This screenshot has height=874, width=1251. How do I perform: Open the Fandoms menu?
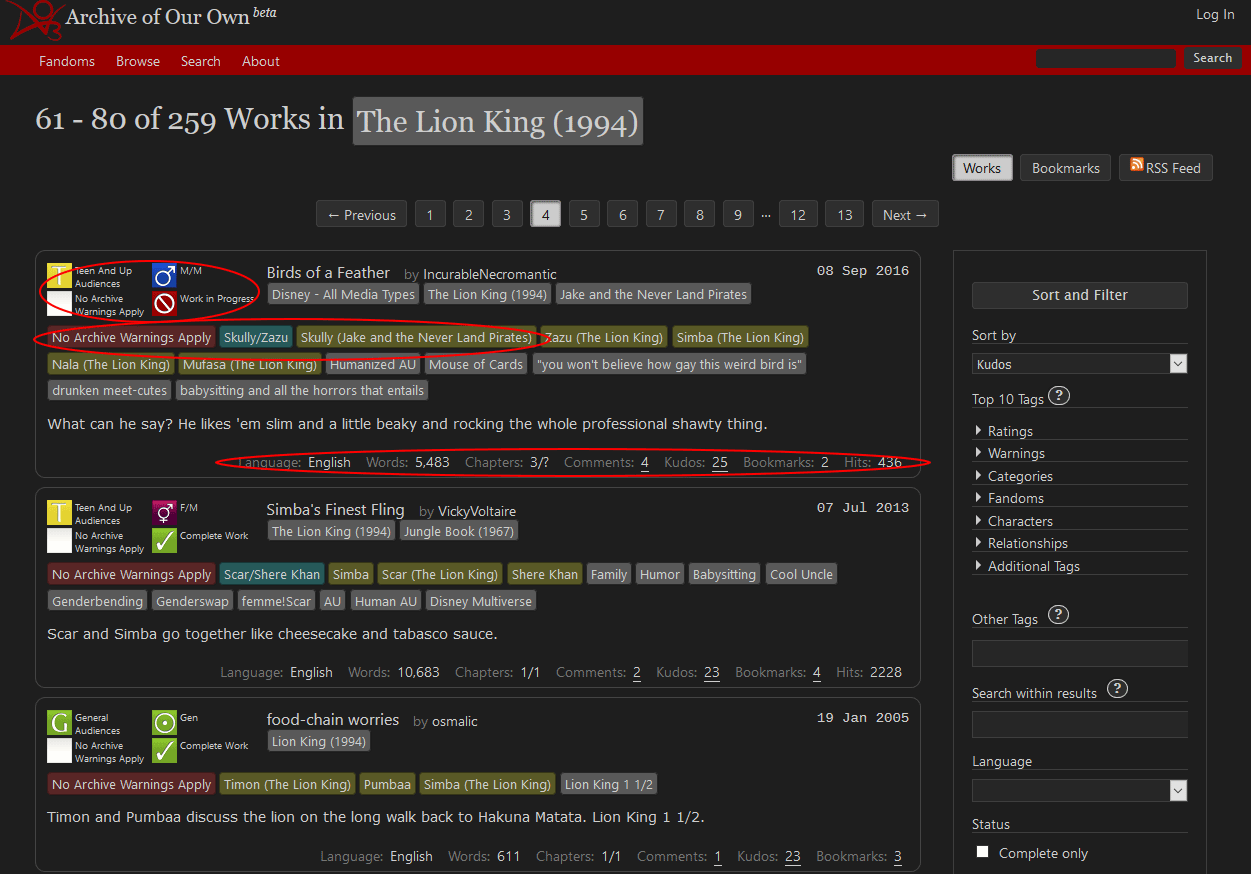point(67,61)
